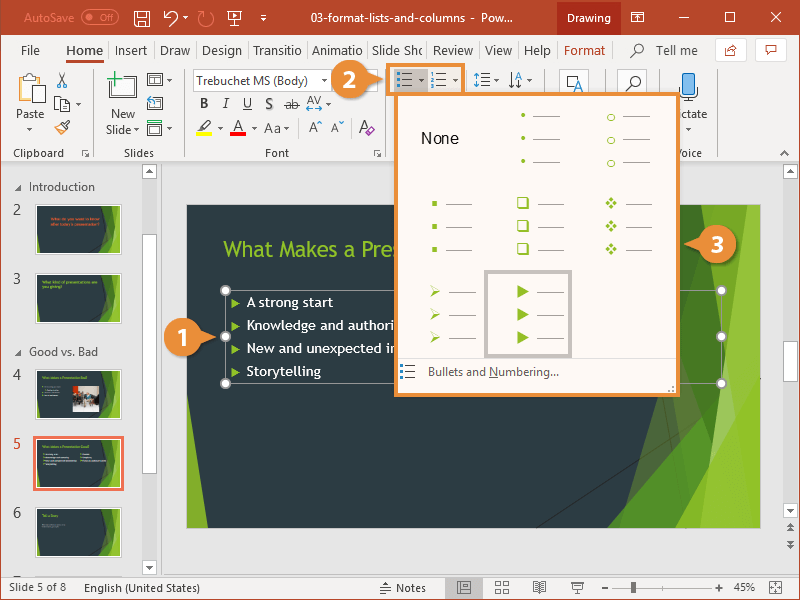This screenshot has width=800, height=600.
Task: Switch to Slide Sorter view
Action: pos(502,588)
